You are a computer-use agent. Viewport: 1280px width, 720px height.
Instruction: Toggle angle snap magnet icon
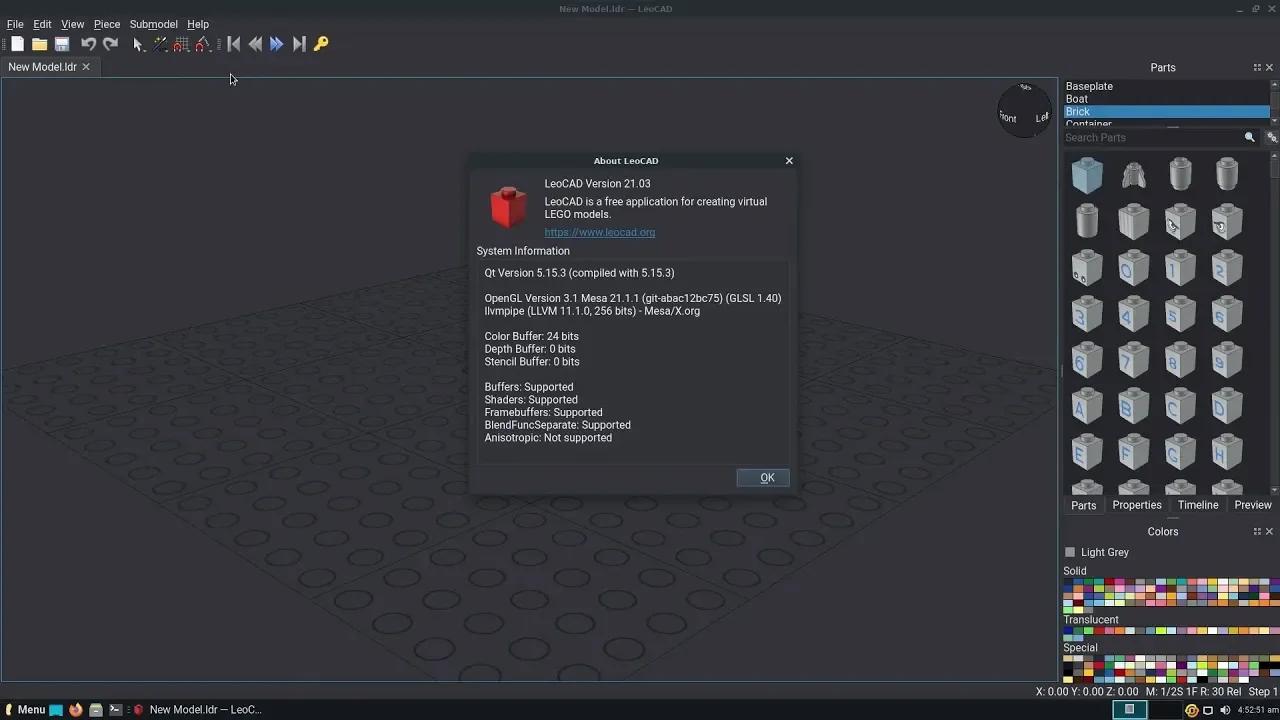click(x=202, y=43)
